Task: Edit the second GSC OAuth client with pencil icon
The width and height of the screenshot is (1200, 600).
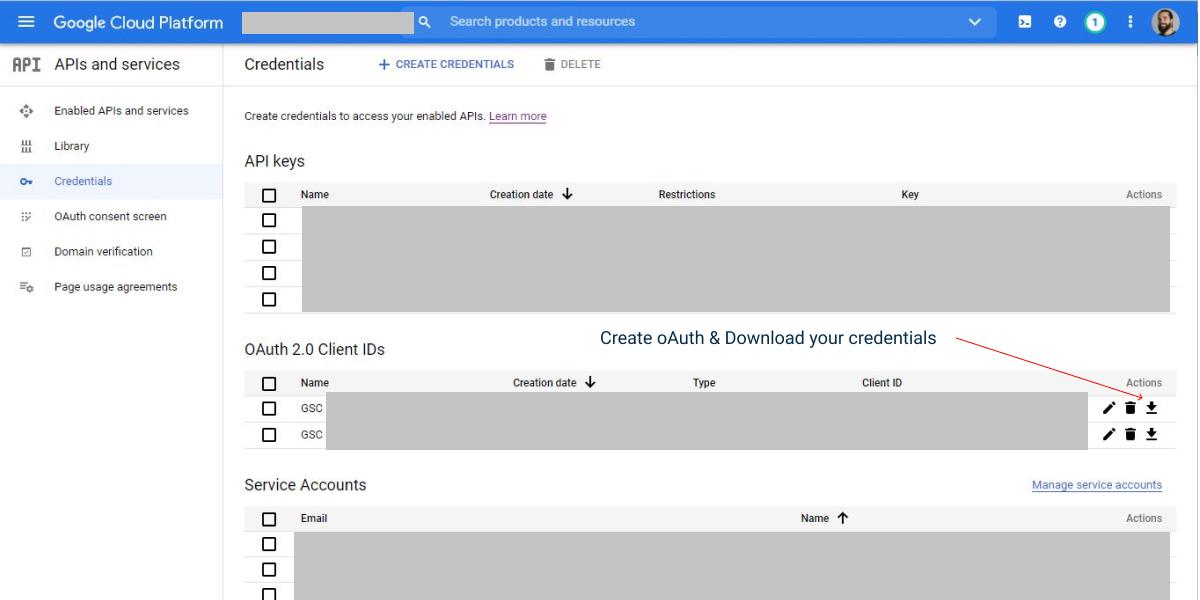Action: pyautogui.click(x=1109, y=434)
